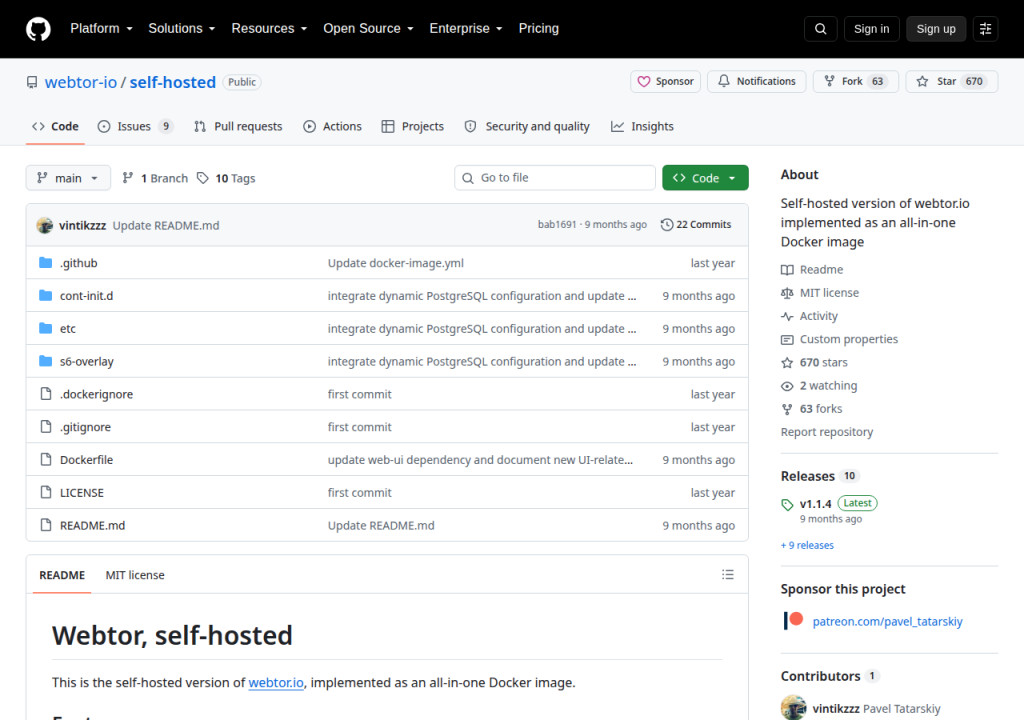Screen dimensions: 1024x720
Task: Click Sign in
Action: [871, 29]
